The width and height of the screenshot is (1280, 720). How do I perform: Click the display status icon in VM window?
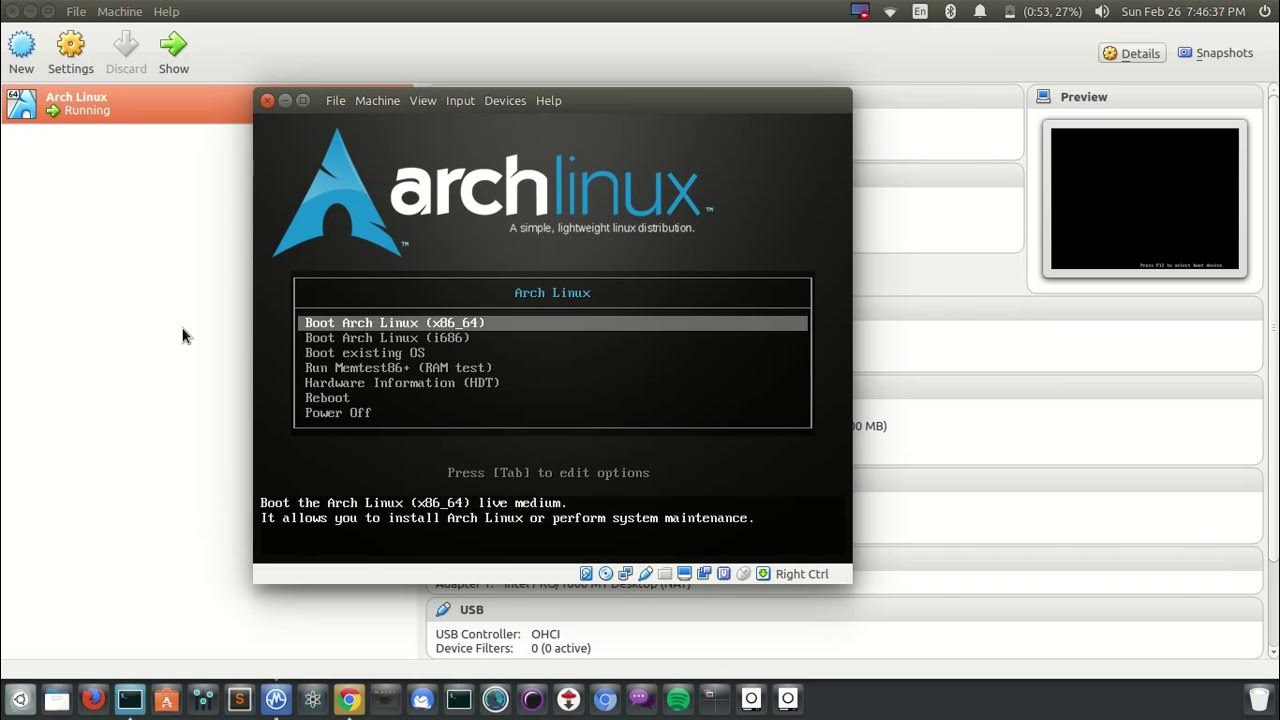point(684,574)
